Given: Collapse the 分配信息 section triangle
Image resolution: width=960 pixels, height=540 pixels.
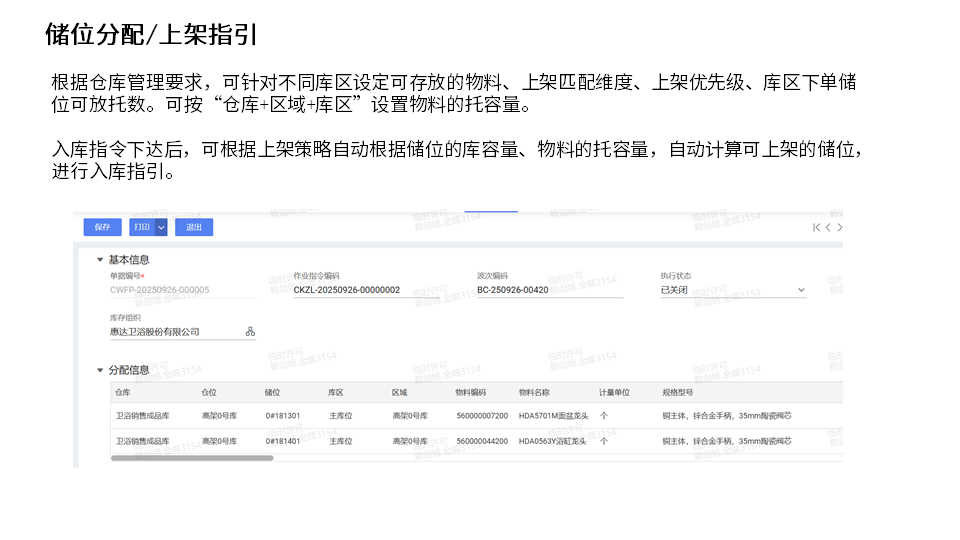Looking at the screenshot, I should [x=100, y=370].
